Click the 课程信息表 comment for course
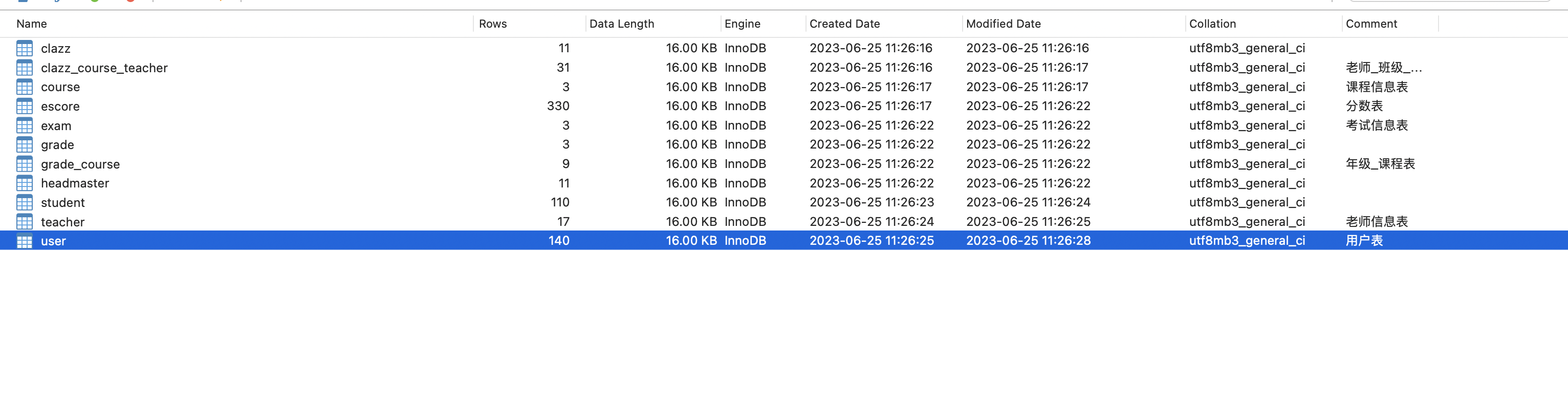The height and width of the screenshot is (420, 1568). (x=1376, y=87)
